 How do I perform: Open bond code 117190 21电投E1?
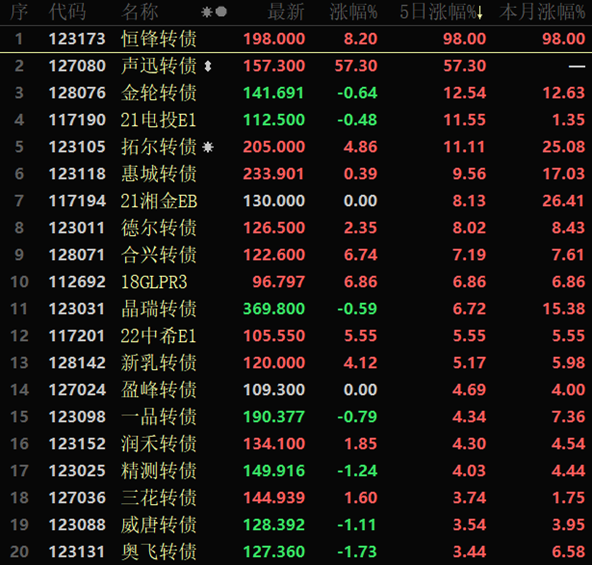(x=296, y=120)
